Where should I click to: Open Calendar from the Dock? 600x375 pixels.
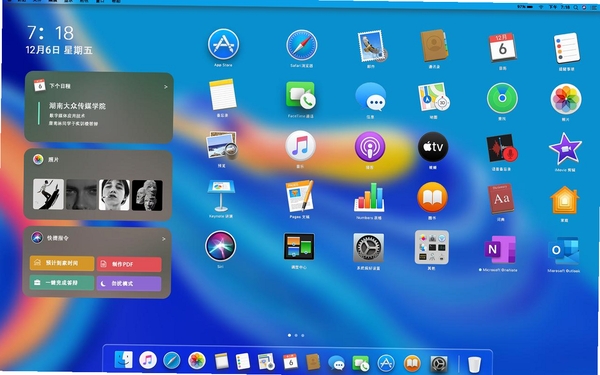(290, 361)
